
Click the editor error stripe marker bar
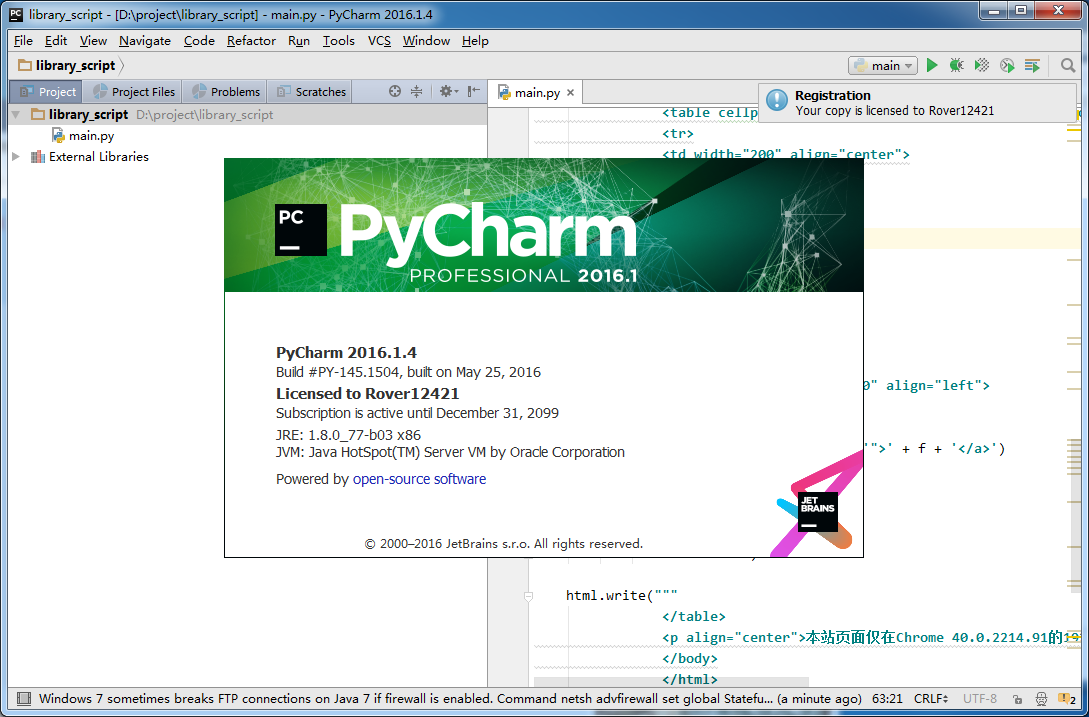tap(1076, 396)
